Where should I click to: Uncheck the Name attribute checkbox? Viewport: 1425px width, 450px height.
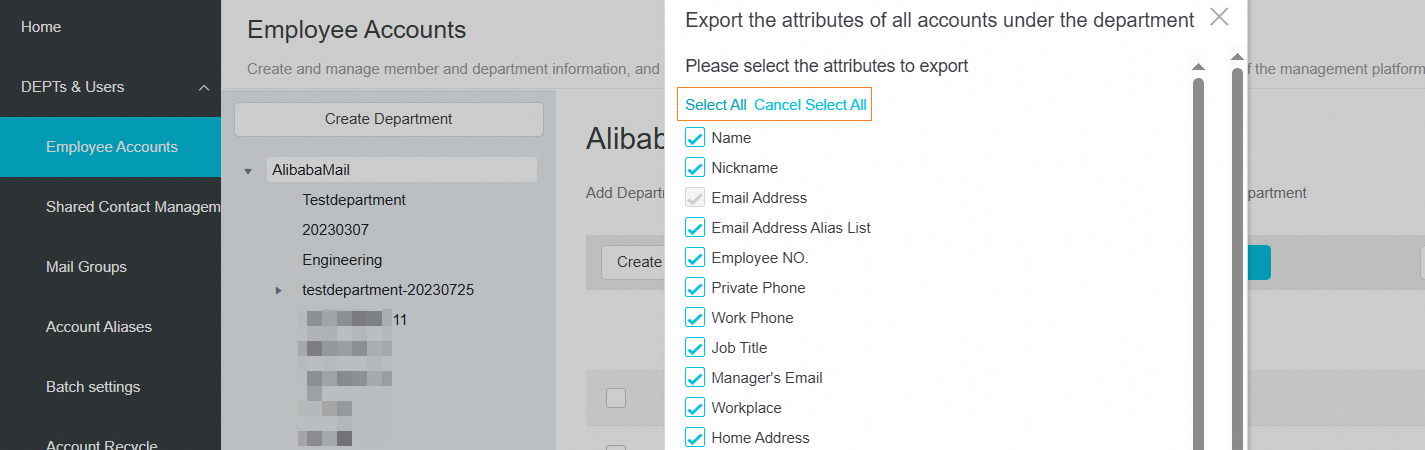click(695, 138)
